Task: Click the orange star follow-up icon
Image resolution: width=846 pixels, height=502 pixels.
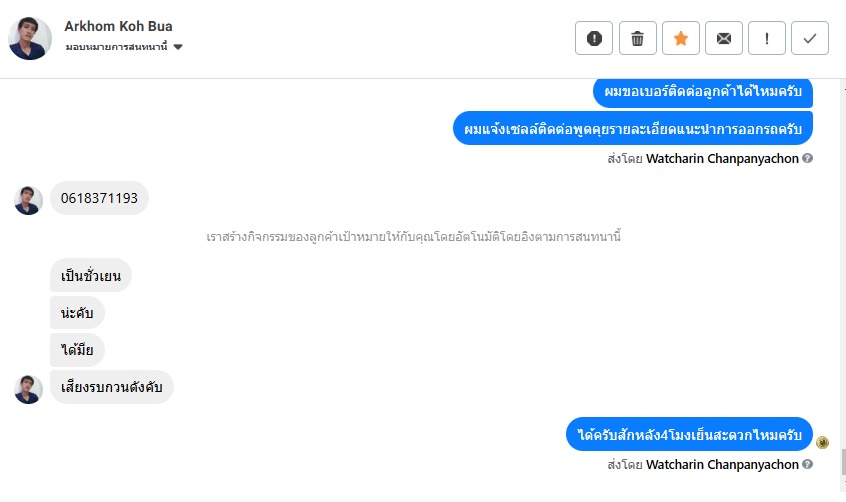Action: (x=680, y=38)
